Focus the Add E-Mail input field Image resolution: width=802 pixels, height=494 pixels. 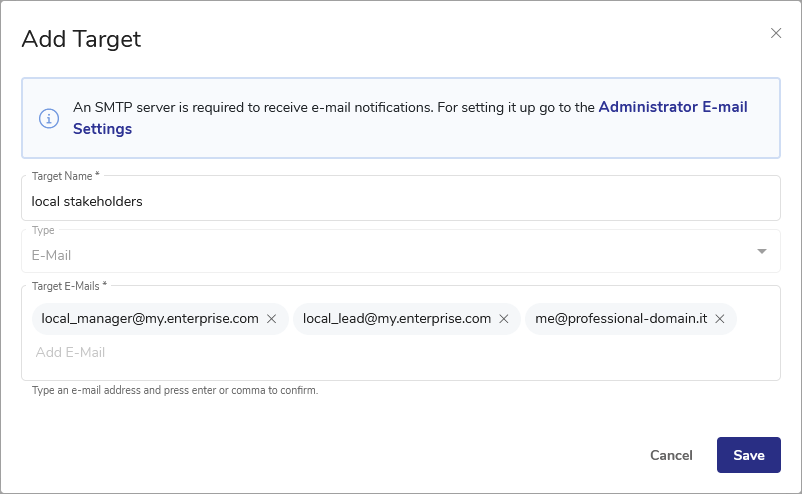coord(400,352)
